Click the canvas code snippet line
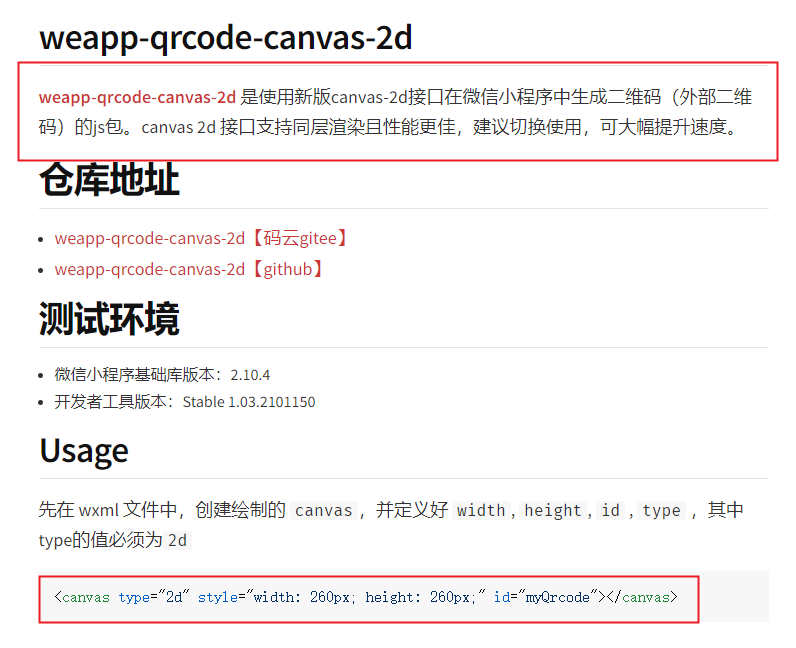Viewport: 796px width, 648px height. point(366,597)
